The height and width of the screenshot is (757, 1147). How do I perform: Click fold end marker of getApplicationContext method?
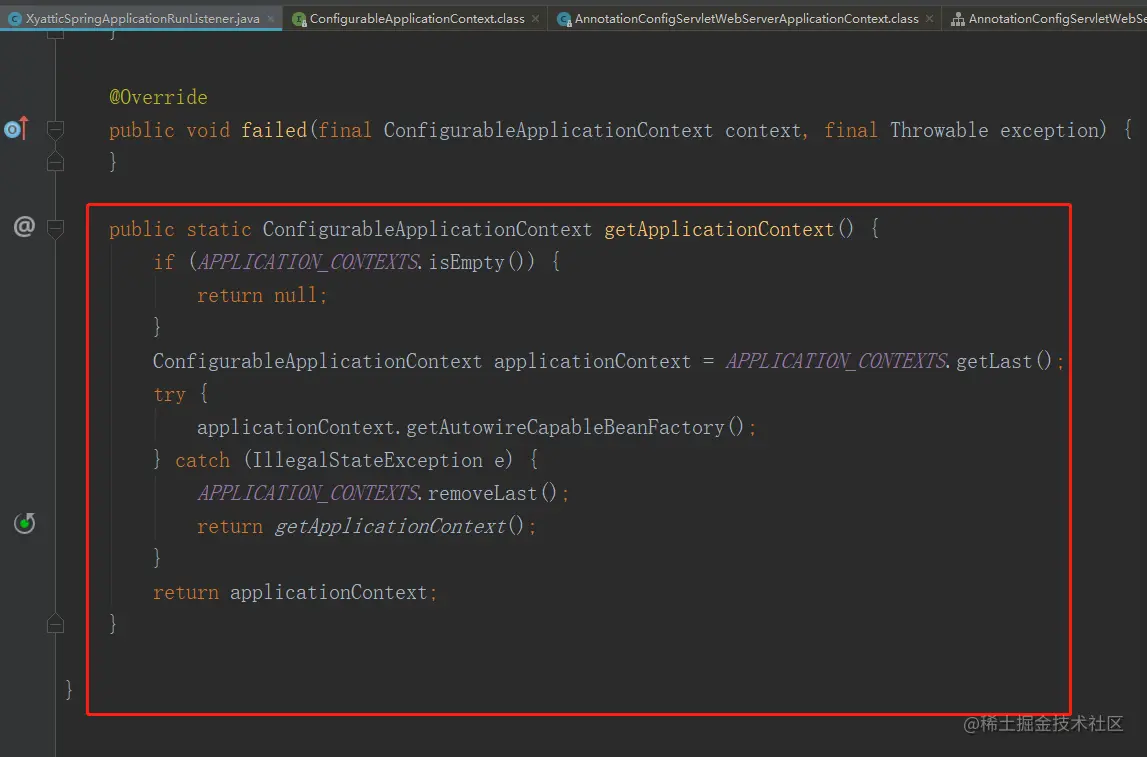point(56,624)
